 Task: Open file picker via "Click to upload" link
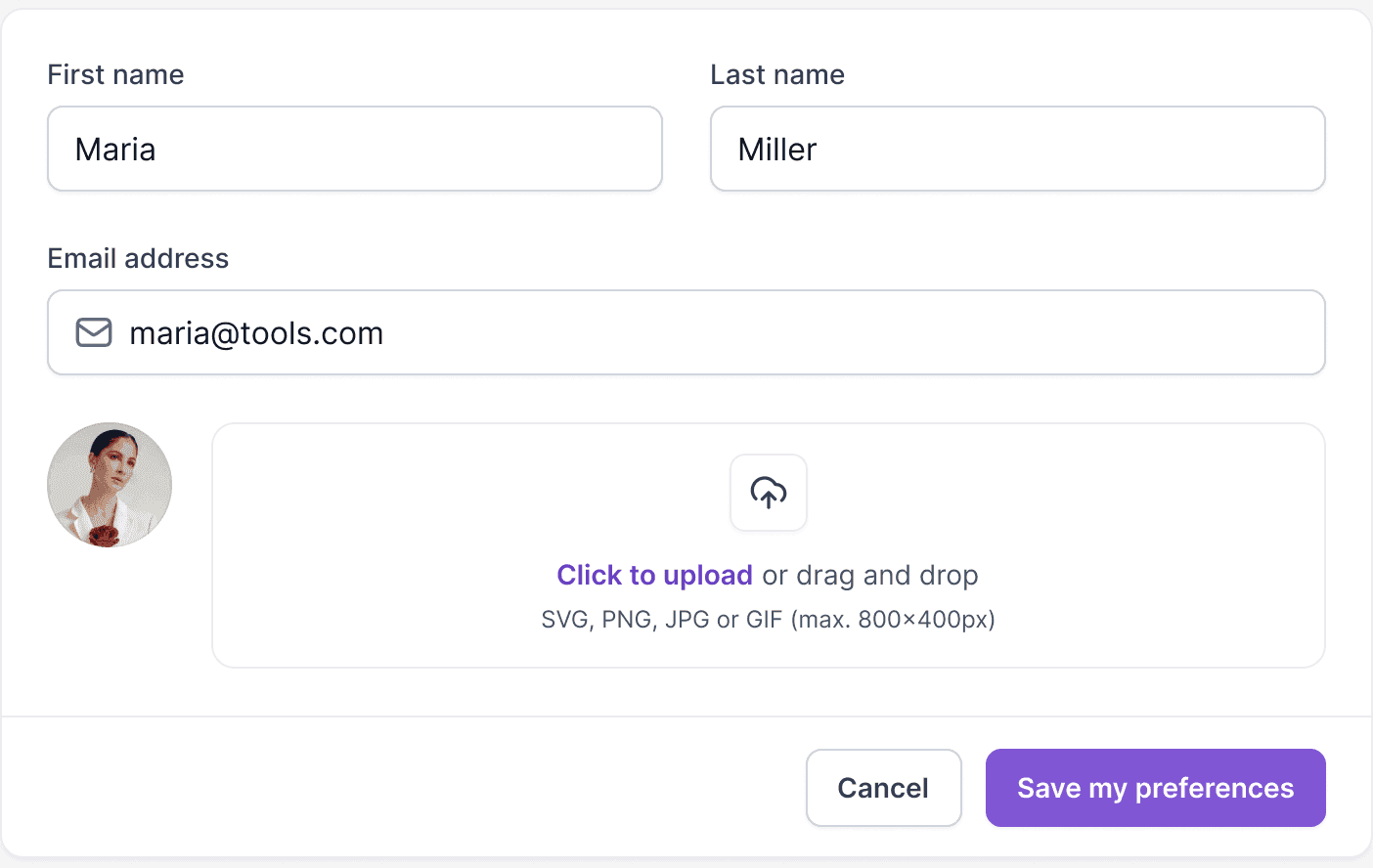[654, 575]
